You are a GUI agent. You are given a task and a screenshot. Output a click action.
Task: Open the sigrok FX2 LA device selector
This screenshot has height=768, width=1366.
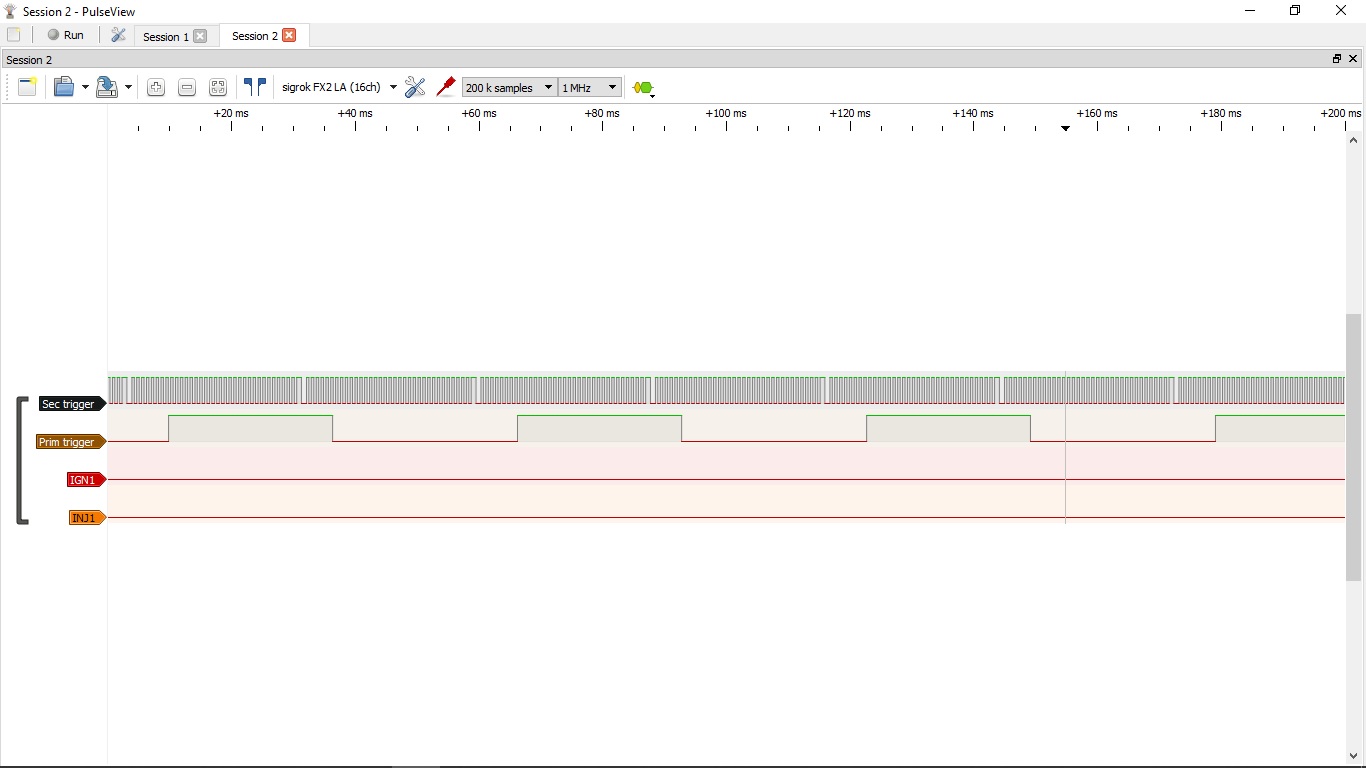[x=339, y=87]
